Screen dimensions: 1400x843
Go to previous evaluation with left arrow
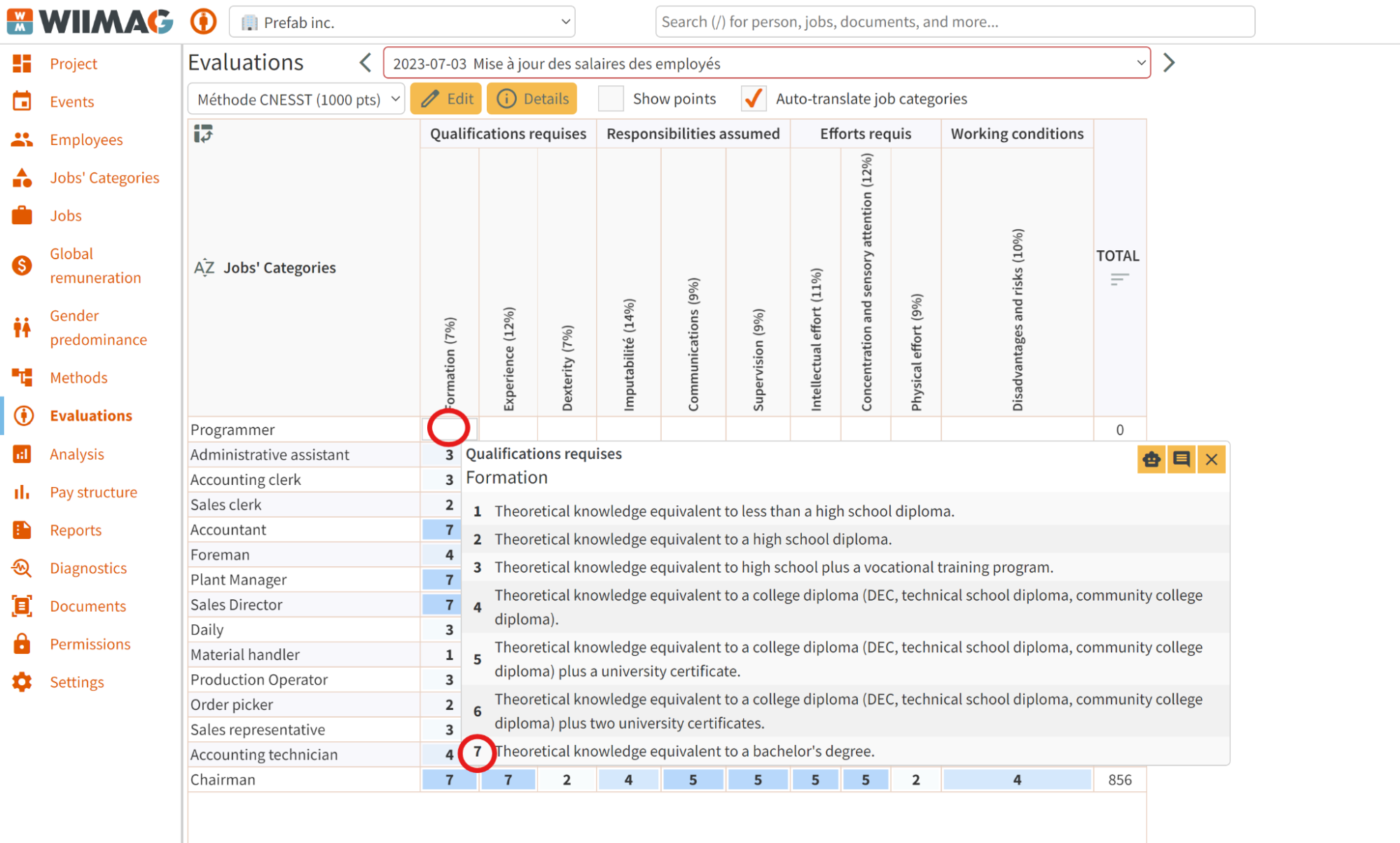click(x=366, y=63)
